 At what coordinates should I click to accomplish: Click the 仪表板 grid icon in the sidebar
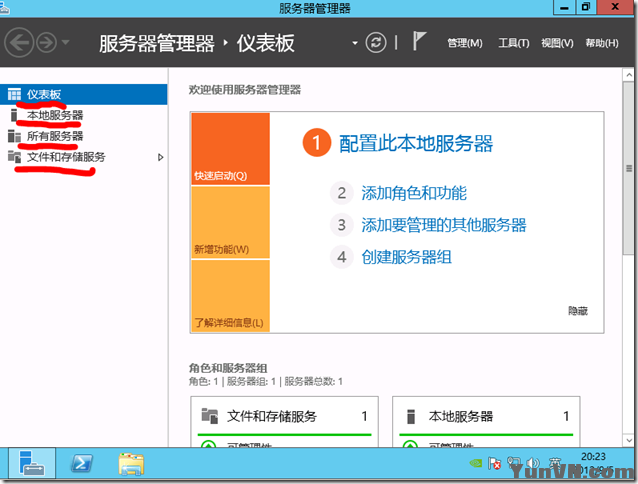coord(14,94)
